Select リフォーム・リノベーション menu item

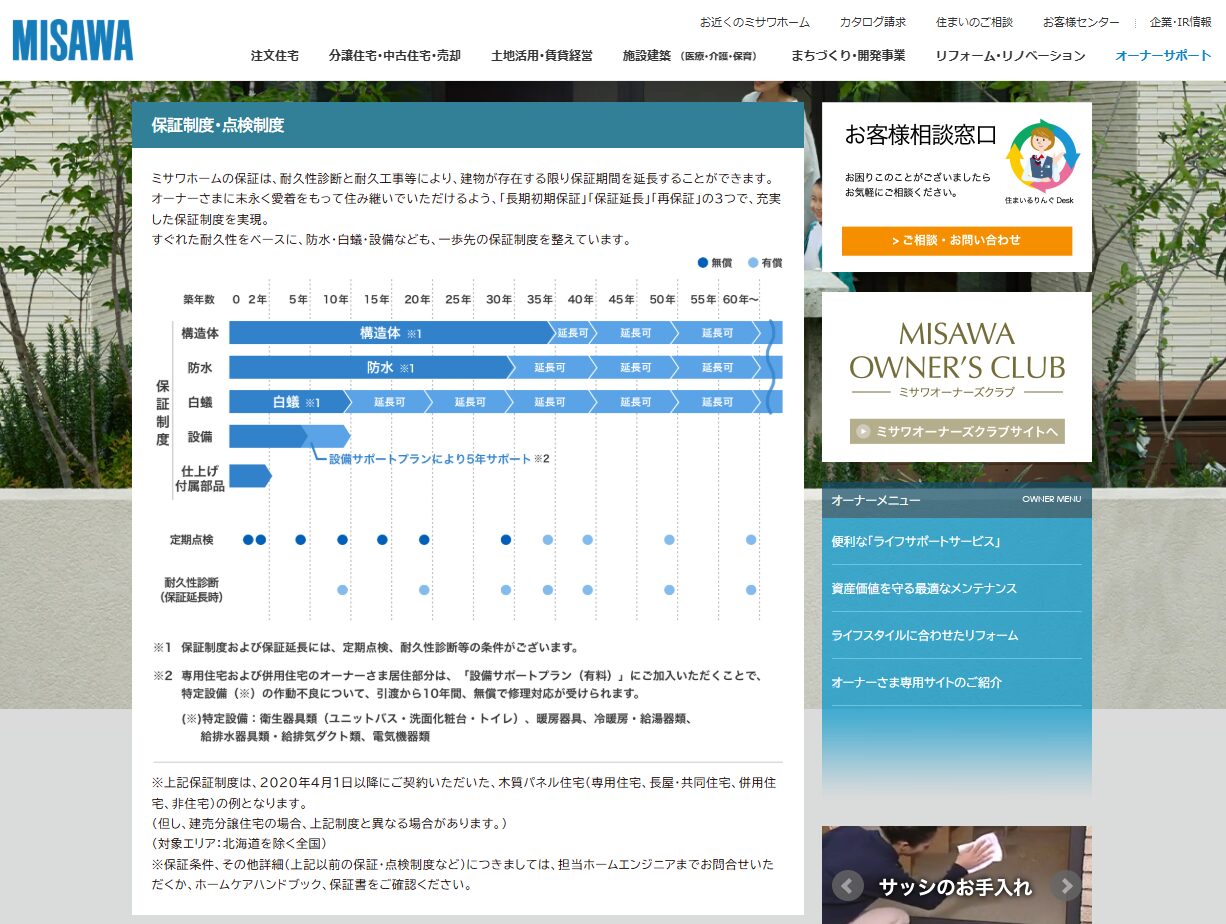pos(1010,56)
